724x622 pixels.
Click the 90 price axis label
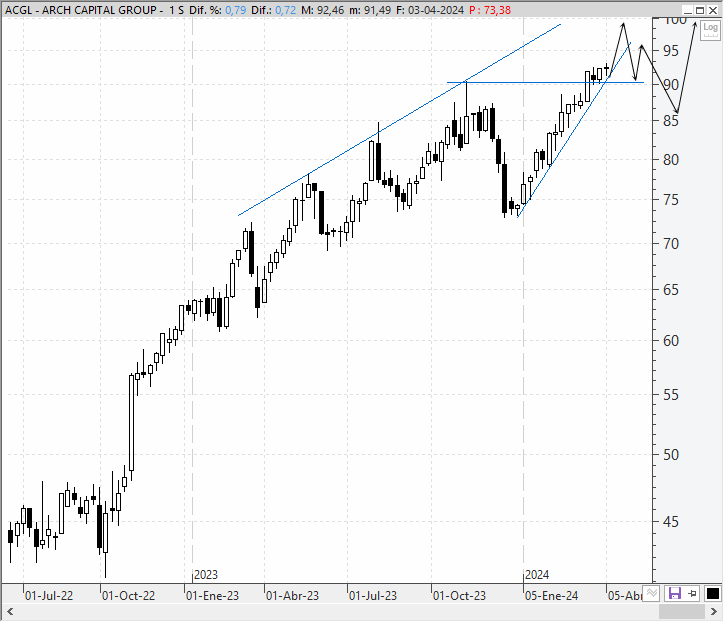671,85
